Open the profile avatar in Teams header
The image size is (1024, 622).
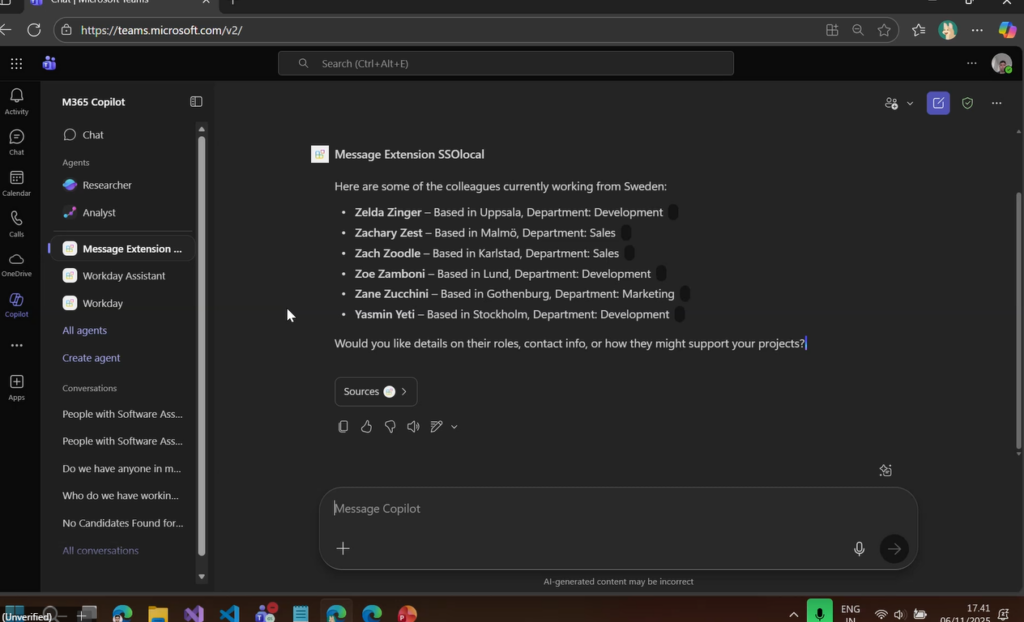[x=1001, y=63]
